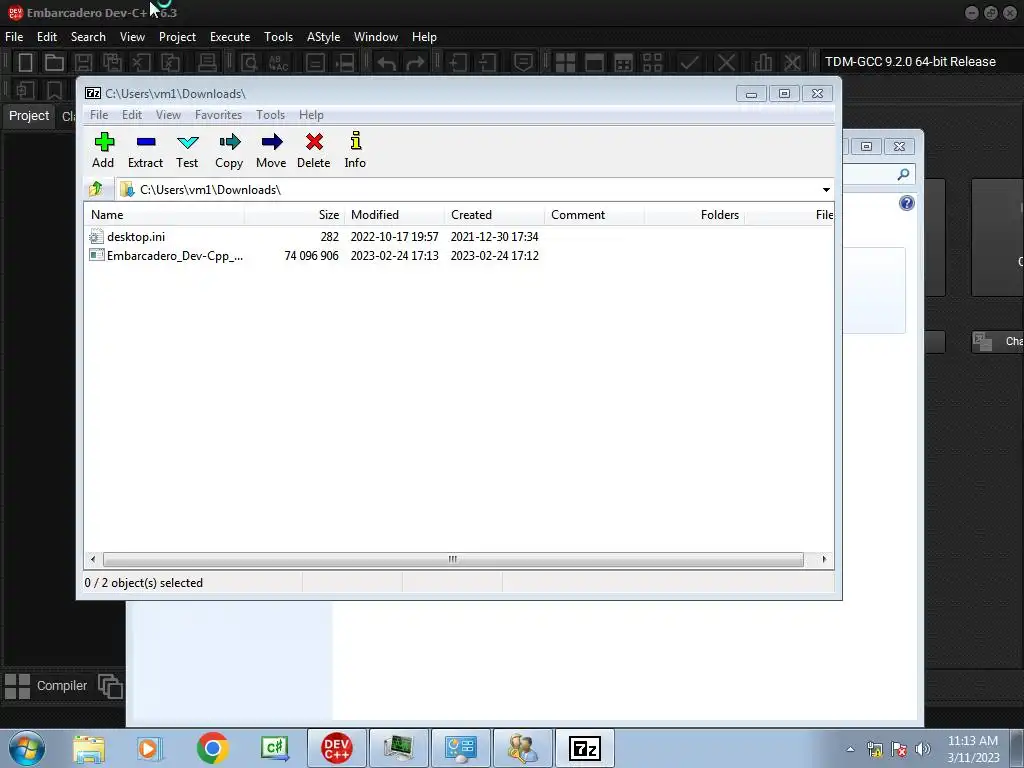Image resolution: width=1024 pixels, height=768 pixels.
Task: Select the desktop.ini file row
Action: 458,237
